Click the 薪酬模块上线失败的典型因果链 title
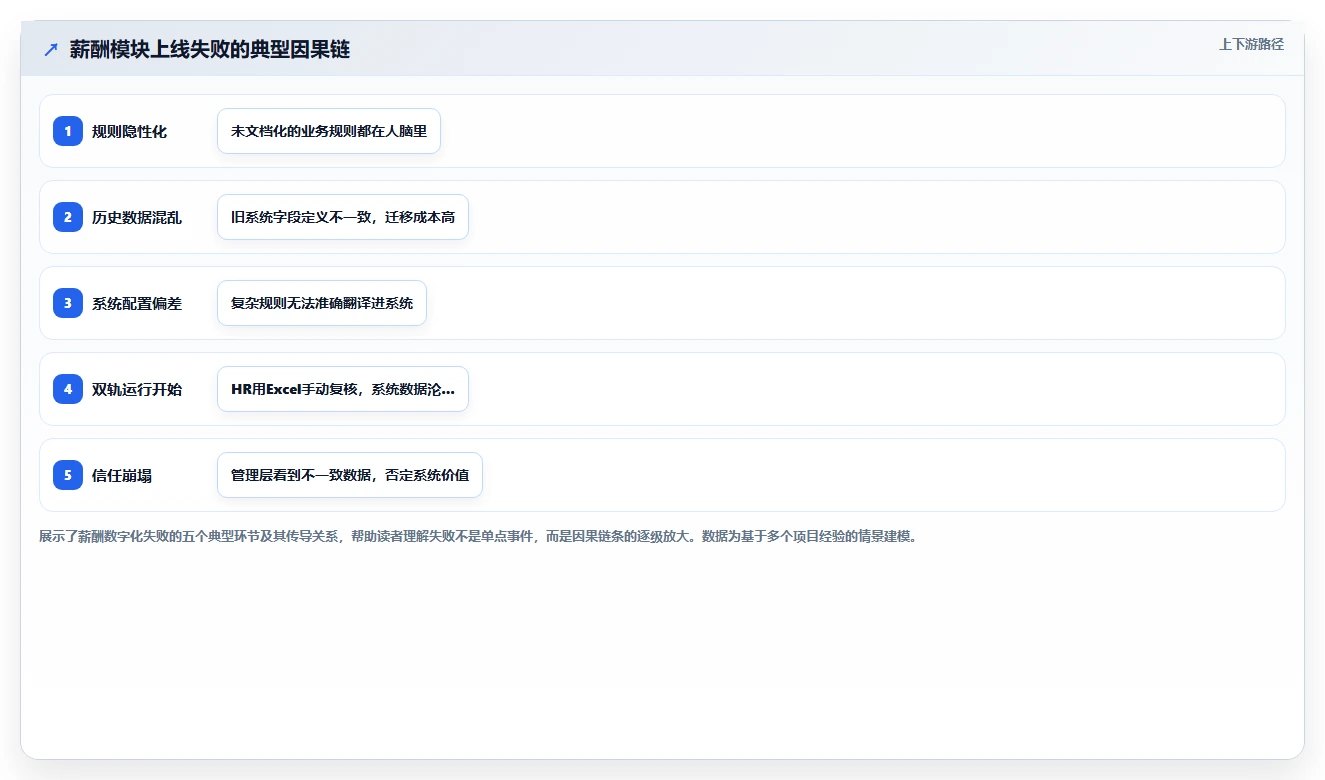 [x=210, y=50]
